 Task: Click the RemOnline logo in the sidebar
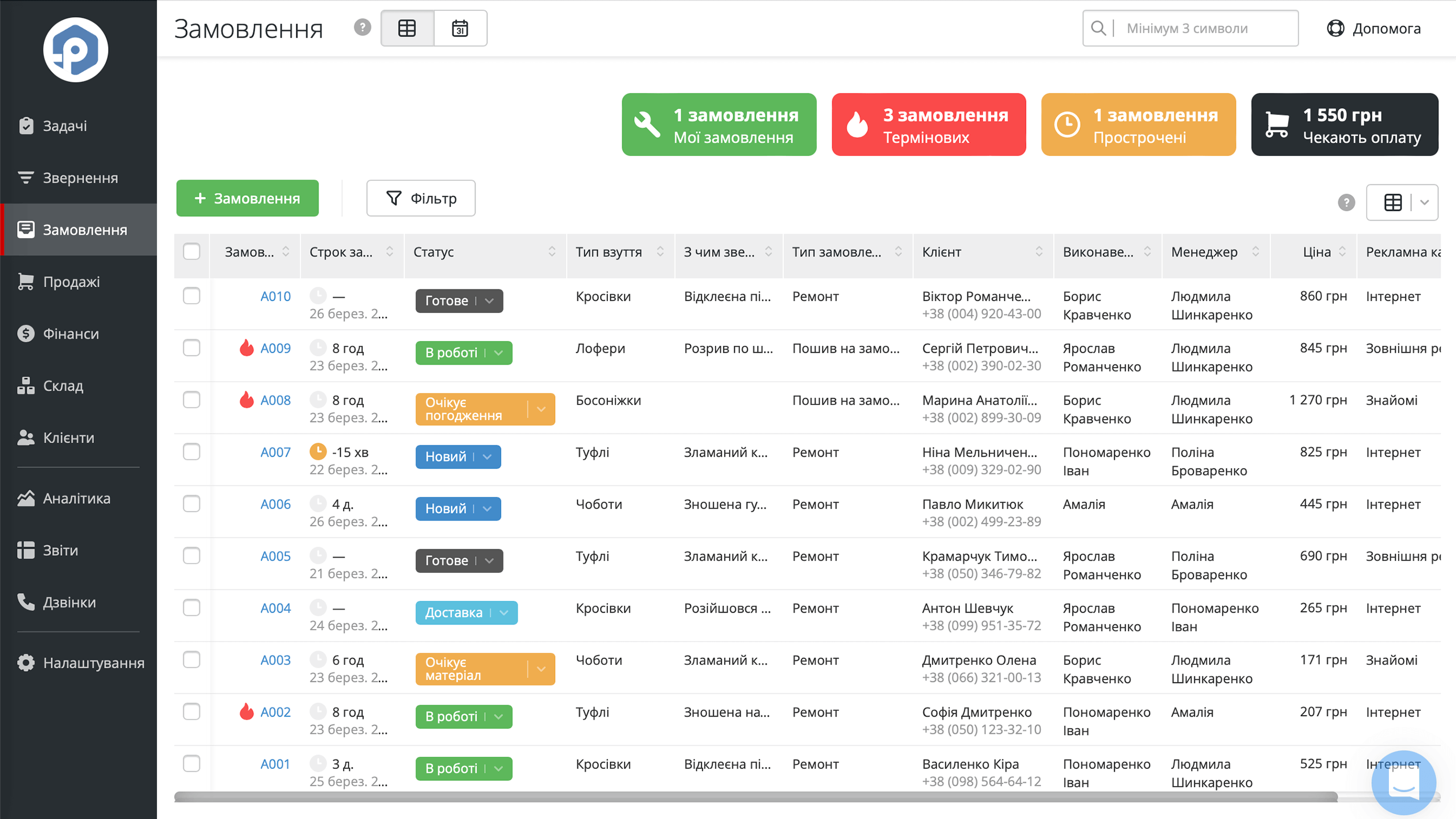pos(76,50)
